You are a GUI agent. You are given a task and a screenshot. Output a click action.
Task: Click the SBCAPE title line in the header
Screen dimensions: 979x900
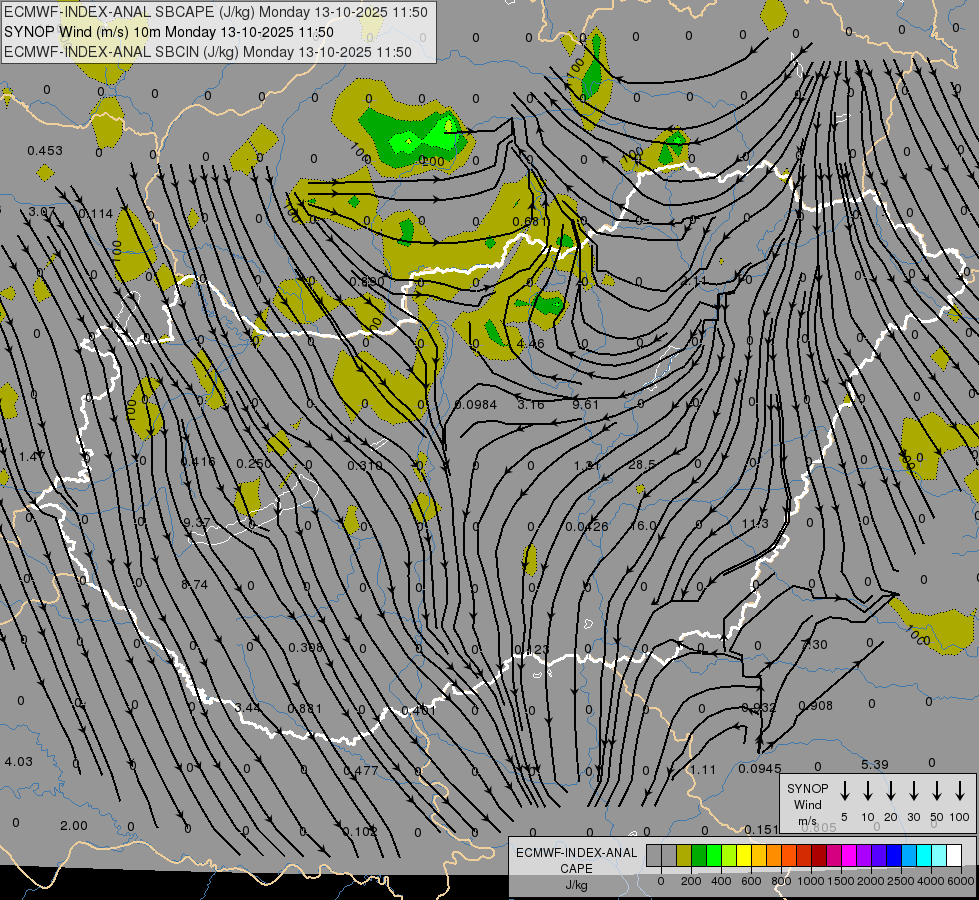point(216,12)
